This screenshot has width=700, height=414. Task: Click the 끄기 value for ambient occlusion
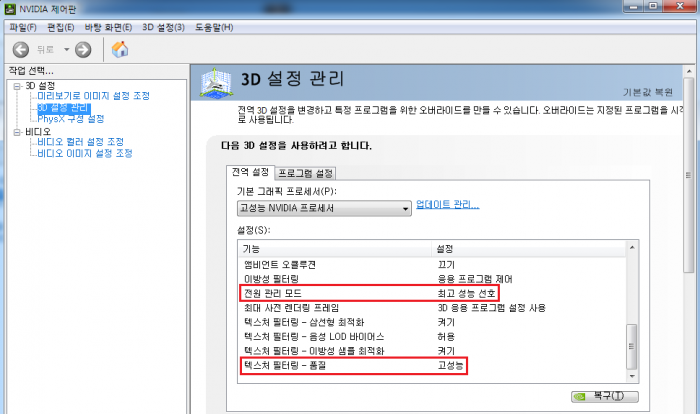(x=446, y=265)
